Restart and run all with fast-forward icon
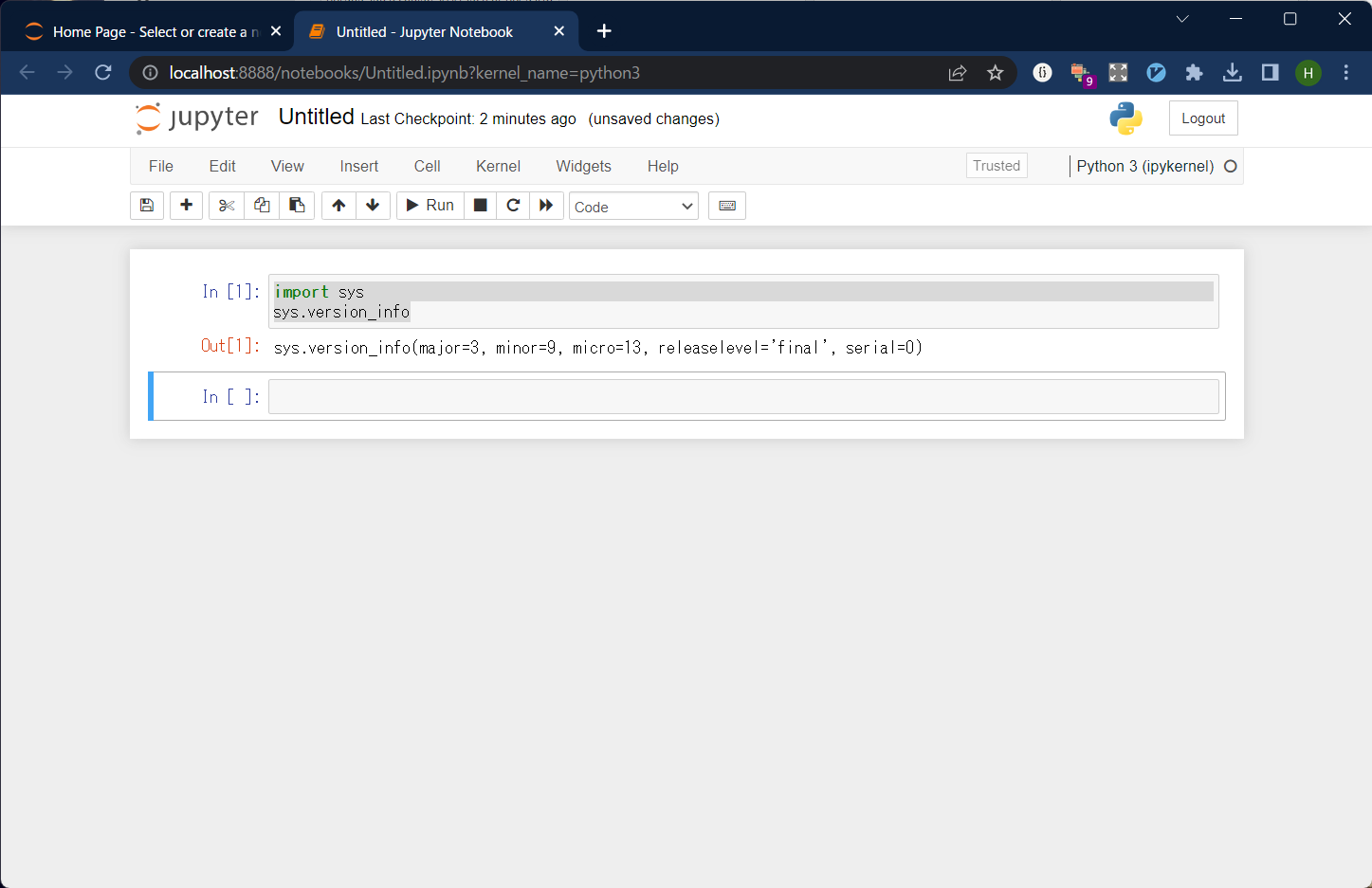Screen dimensions: 1372x888 (547, 206)
